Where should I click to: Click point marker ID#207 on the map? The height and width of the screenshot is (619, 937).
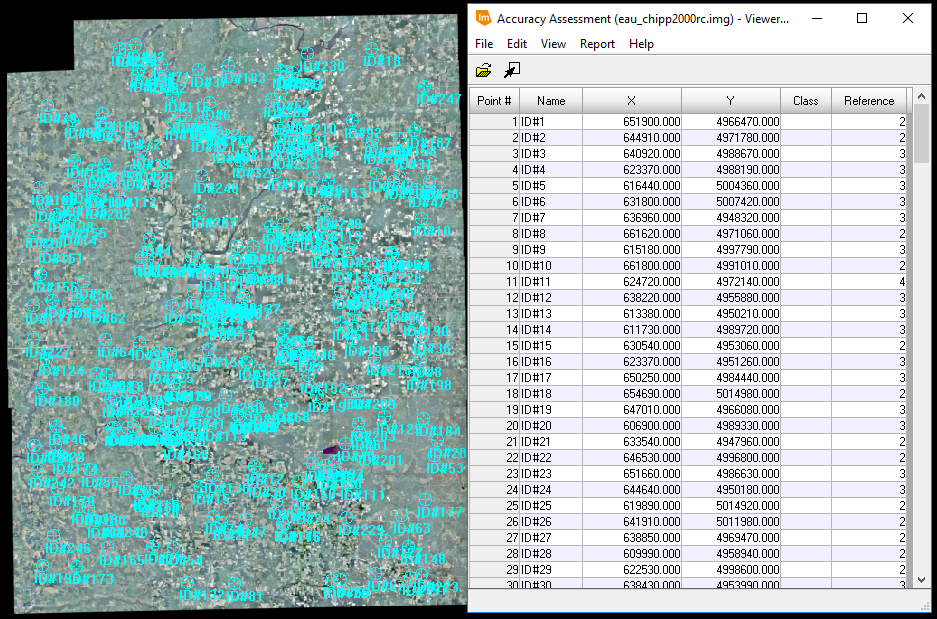199,211
